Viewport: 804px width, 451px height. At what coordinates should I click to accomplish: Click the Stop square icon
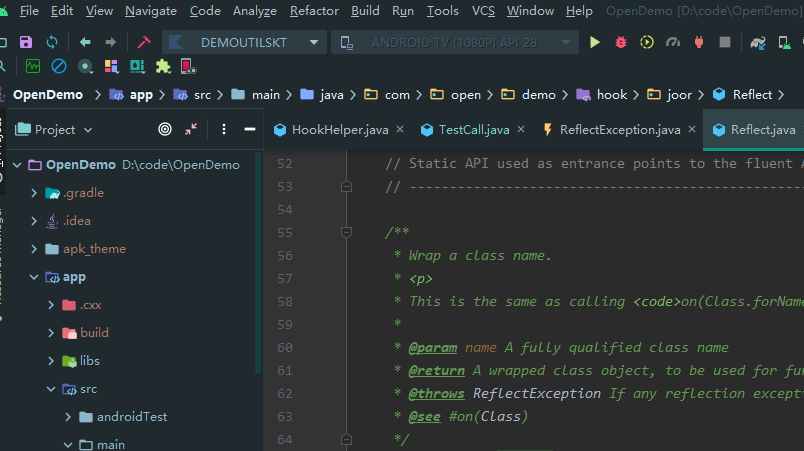[725, 42]
